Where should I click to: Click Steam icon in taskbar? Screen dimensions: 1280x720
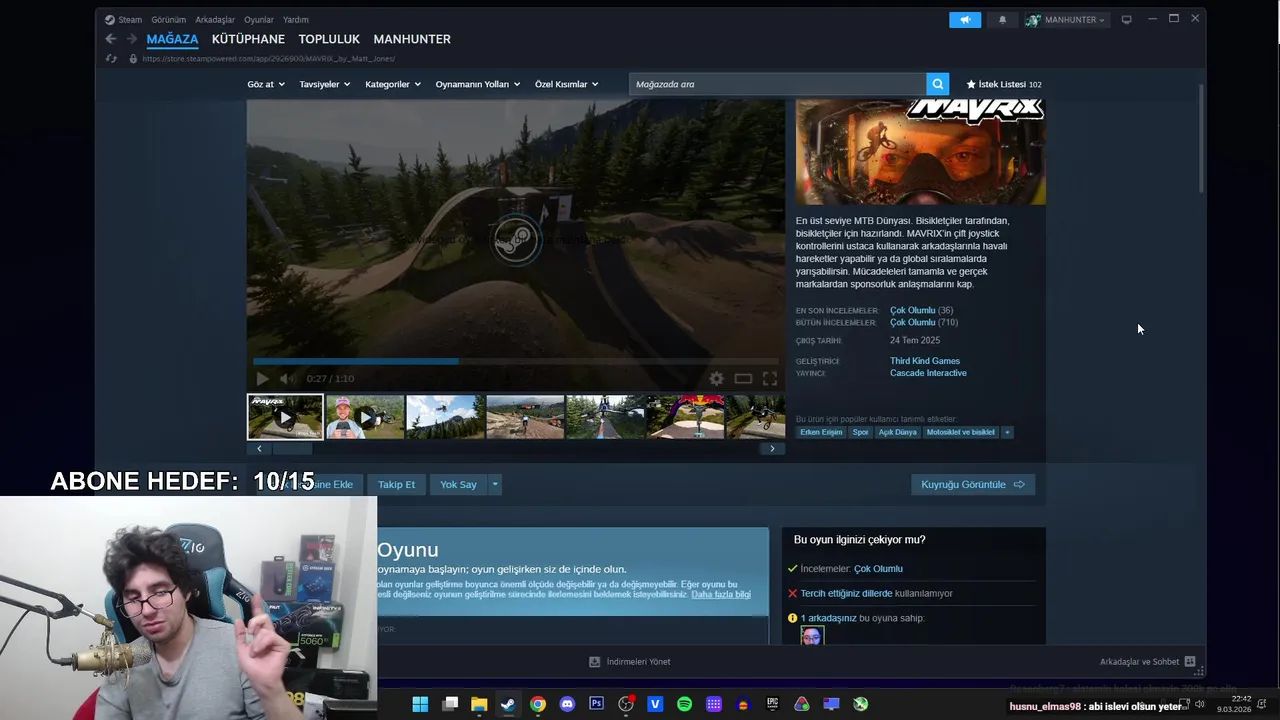pyautogui.click(x=508, y=704)
